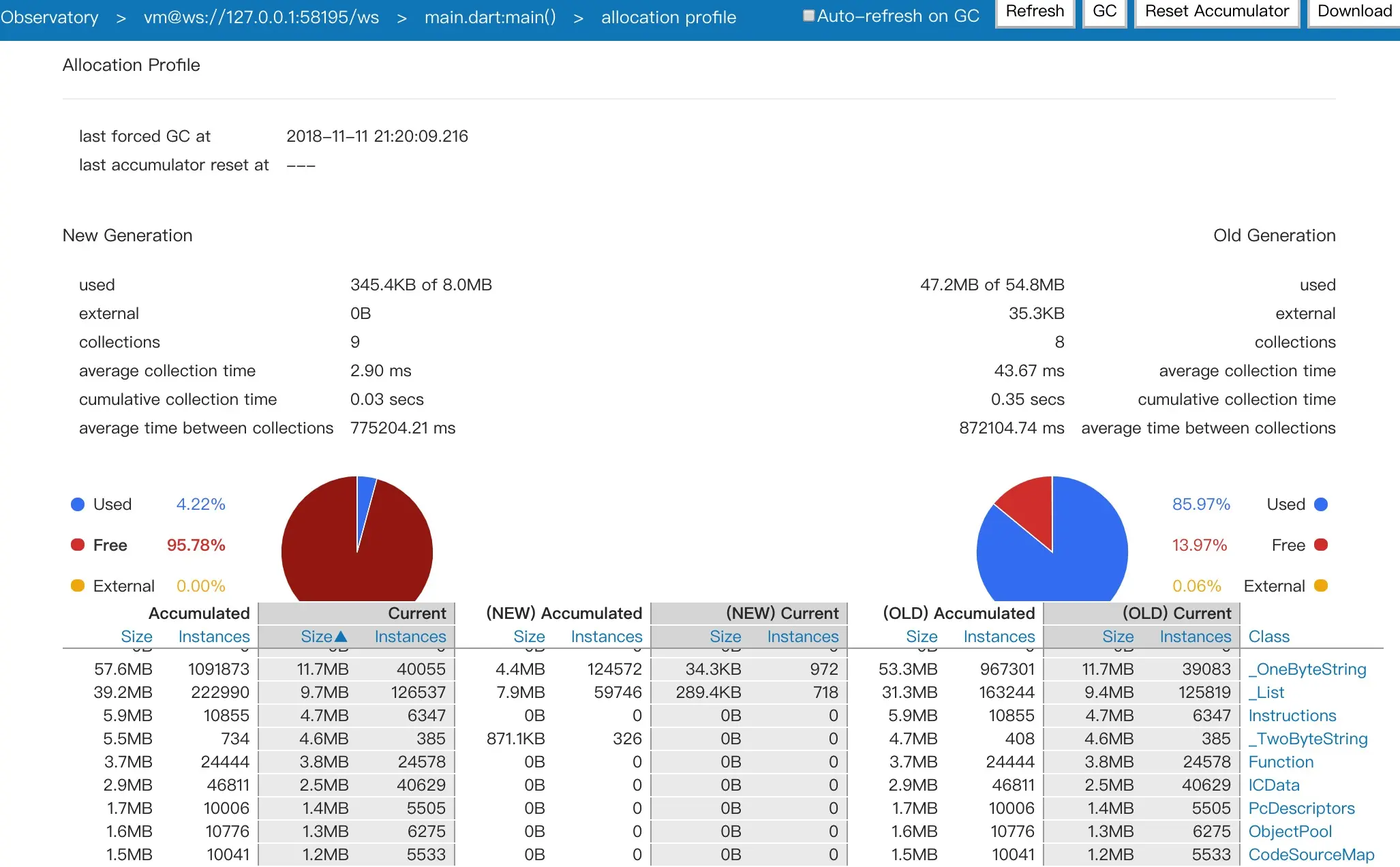Click red Free swatch in New Generation legend
Screen dimensions: 1400x867
(78, 545)
